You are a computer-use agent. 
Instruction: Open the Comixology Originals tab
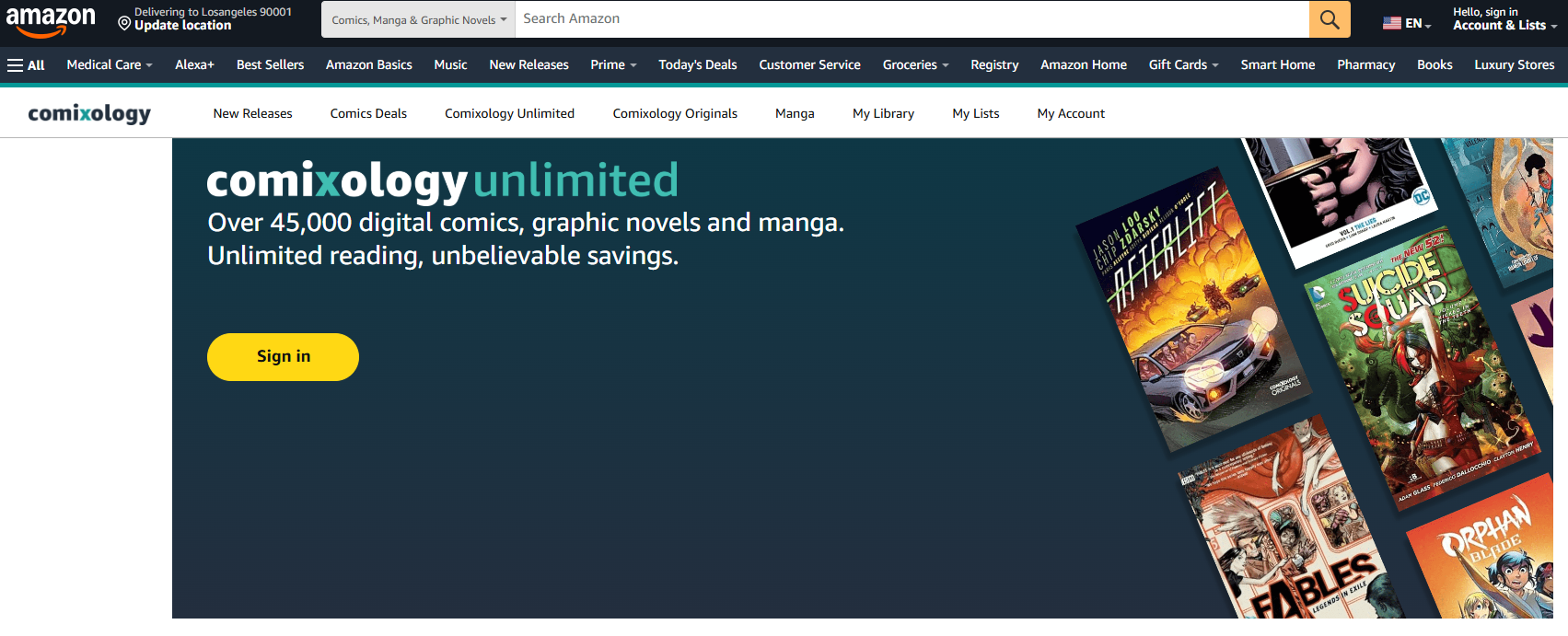[x=675, y=114]
